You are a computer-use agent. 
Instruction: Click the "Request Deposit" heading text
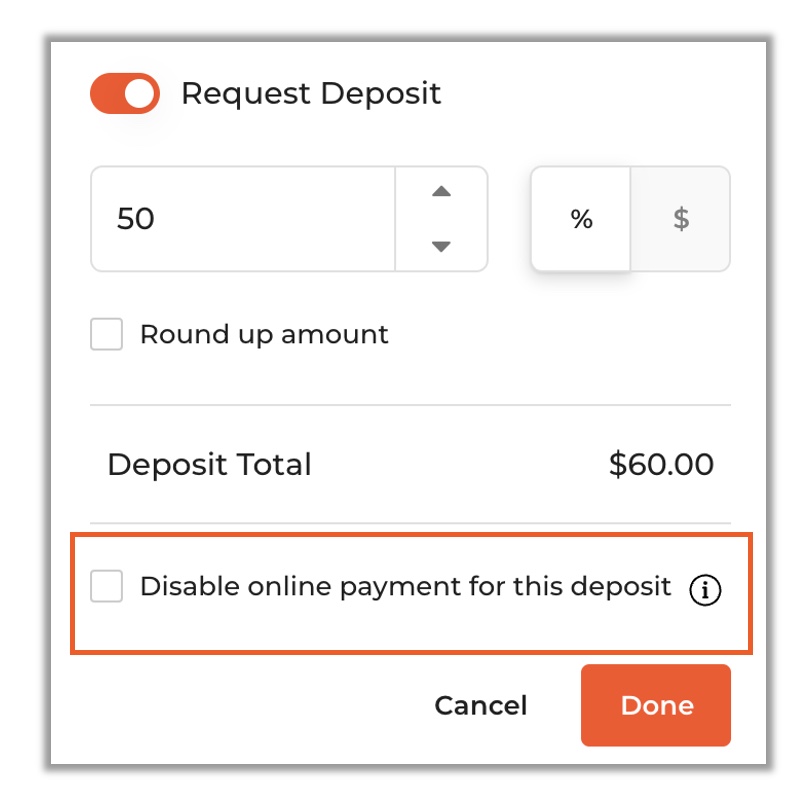(x=311, y=94)
